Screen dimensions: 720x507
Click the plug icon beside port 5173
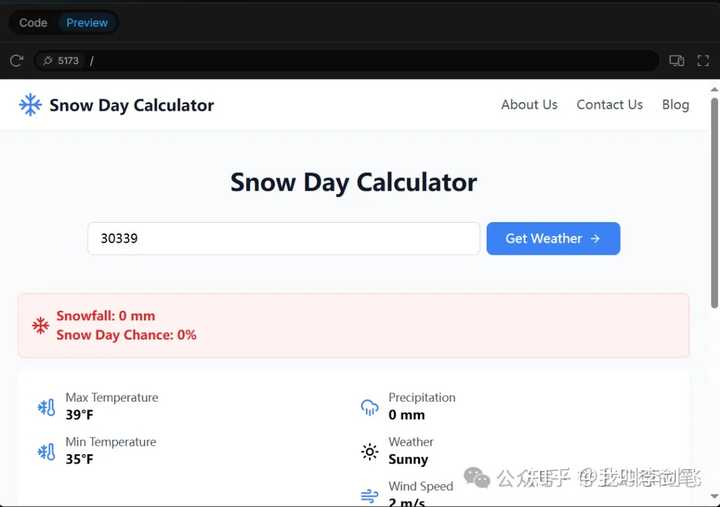47,61
